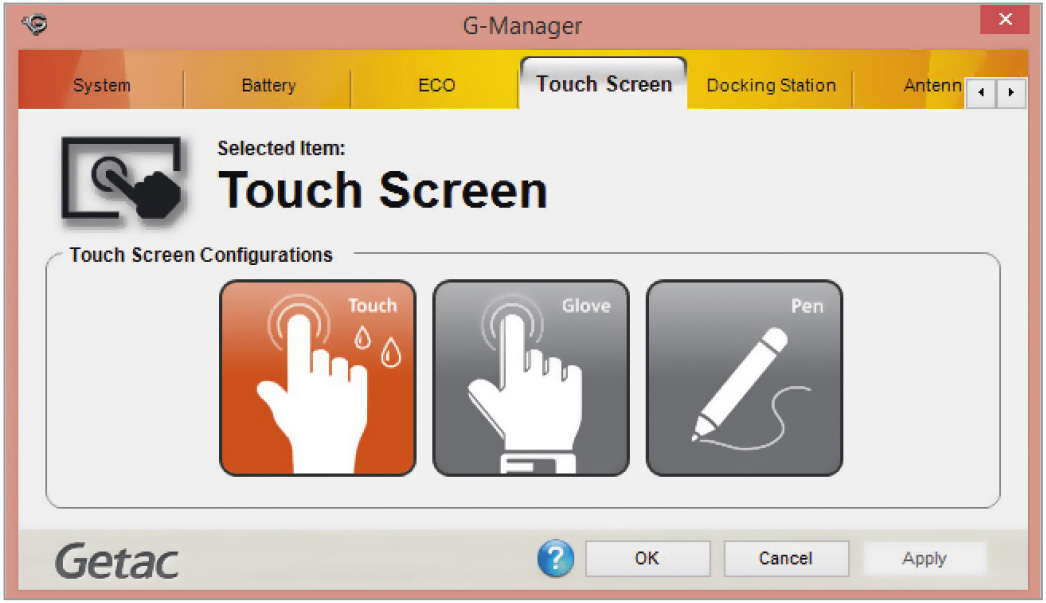Open help with the blue question icon
Screen dimensions: 1046x603
click(555, 558)
